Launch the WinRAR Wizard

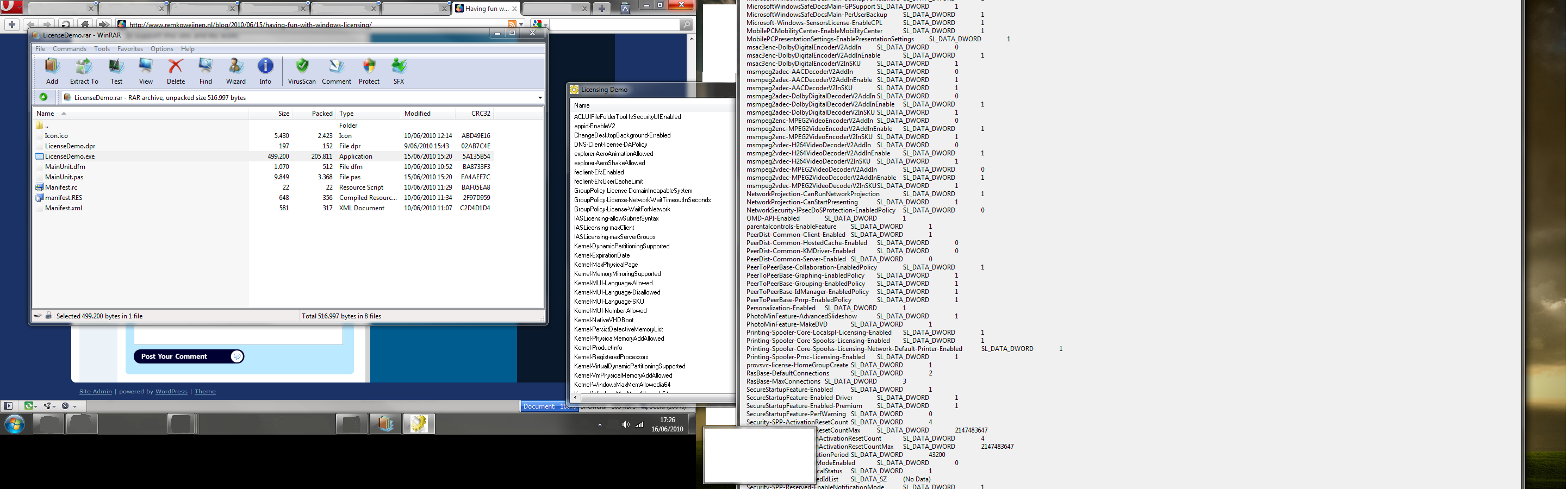click(x=235, y=71)
